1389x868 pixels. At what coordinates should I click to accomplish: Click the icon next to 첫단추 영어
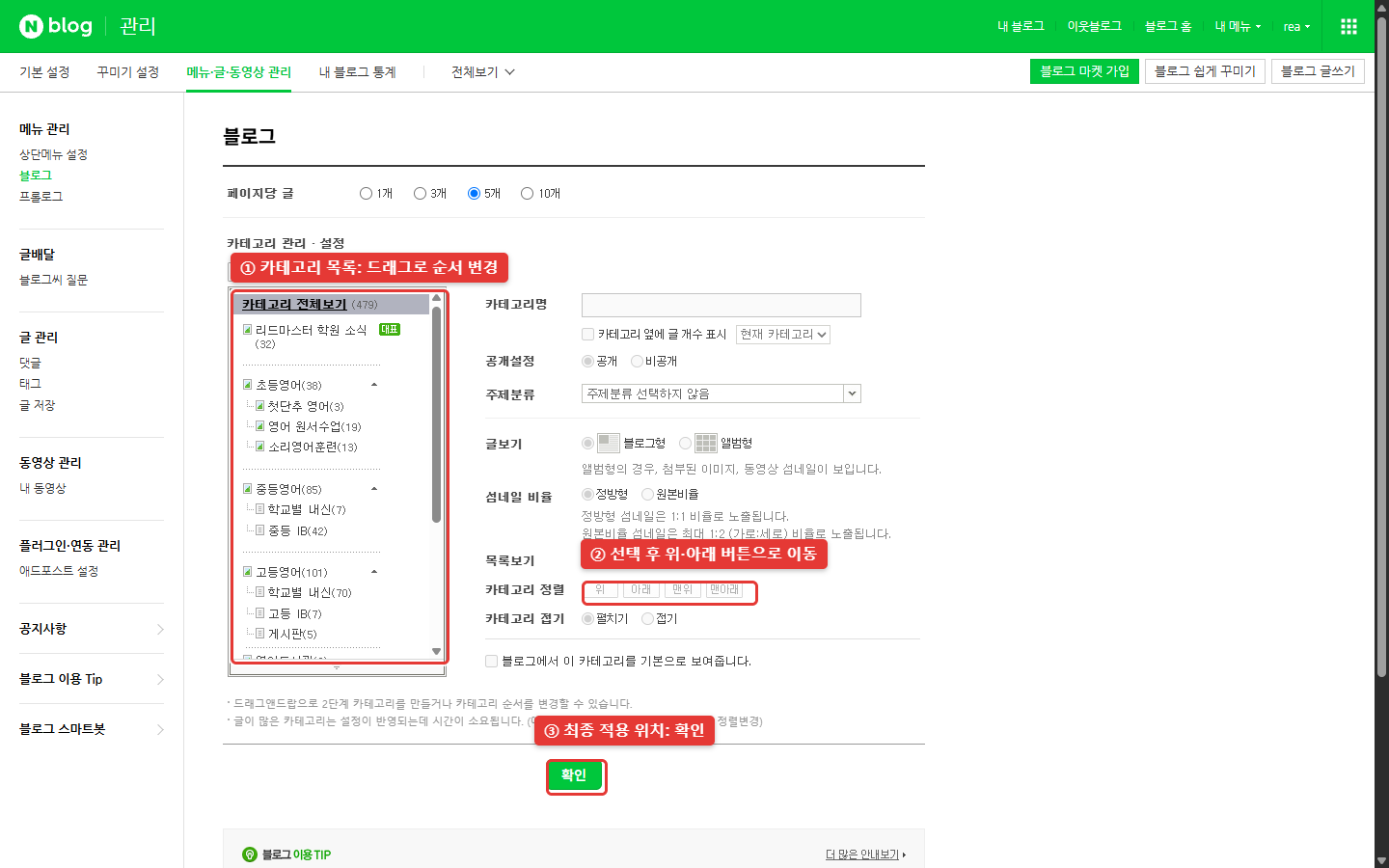(x=259, y=406)
